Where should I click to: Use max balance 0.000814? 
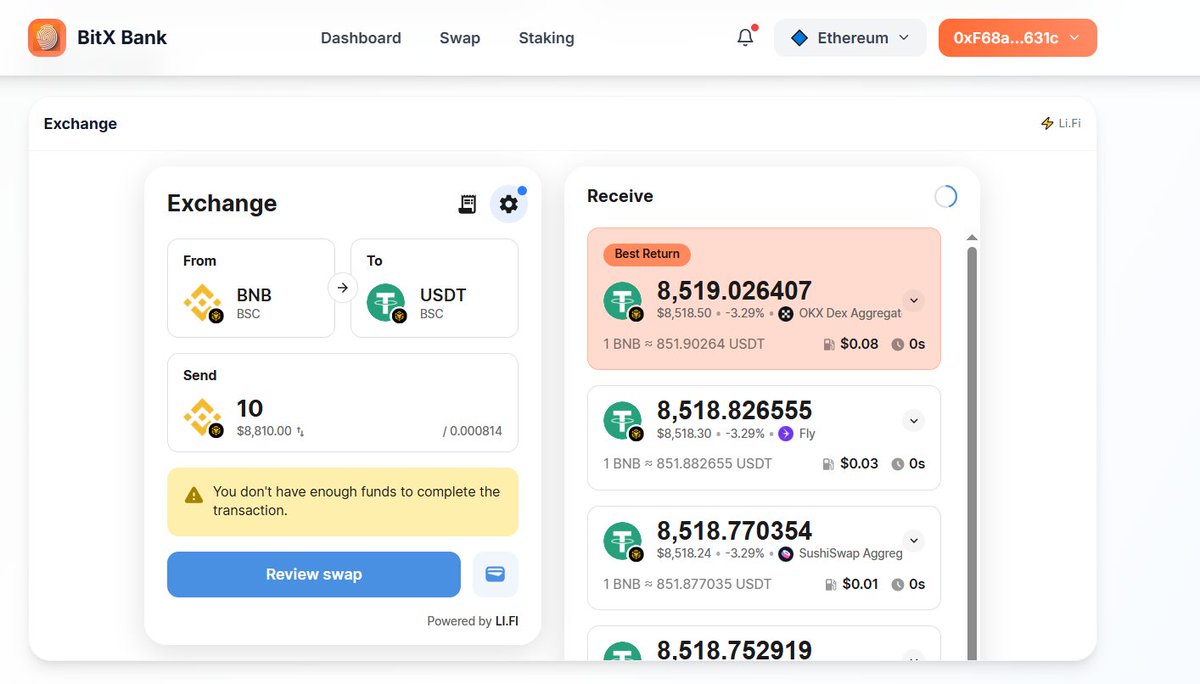(x=473, y=432)
